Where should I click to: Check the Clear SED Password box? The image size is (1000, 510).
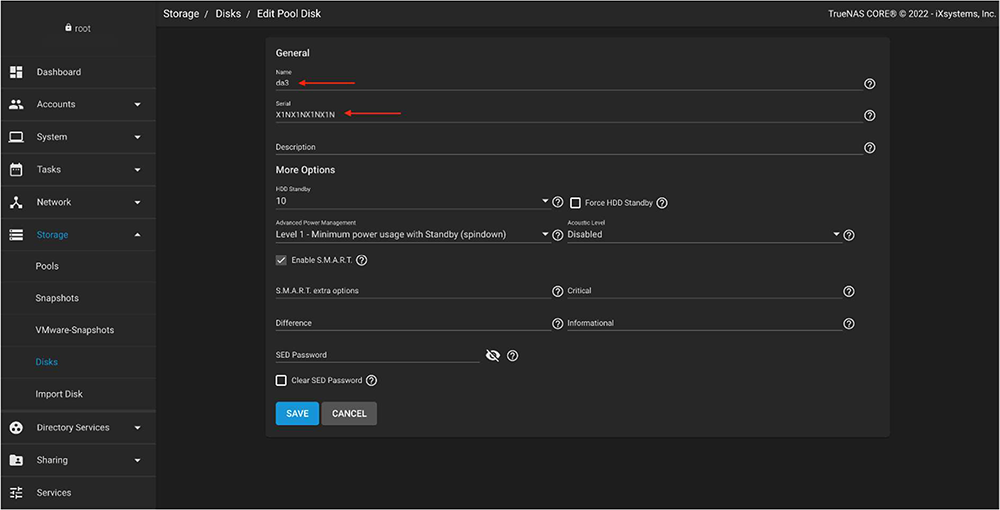coord(281,381)
